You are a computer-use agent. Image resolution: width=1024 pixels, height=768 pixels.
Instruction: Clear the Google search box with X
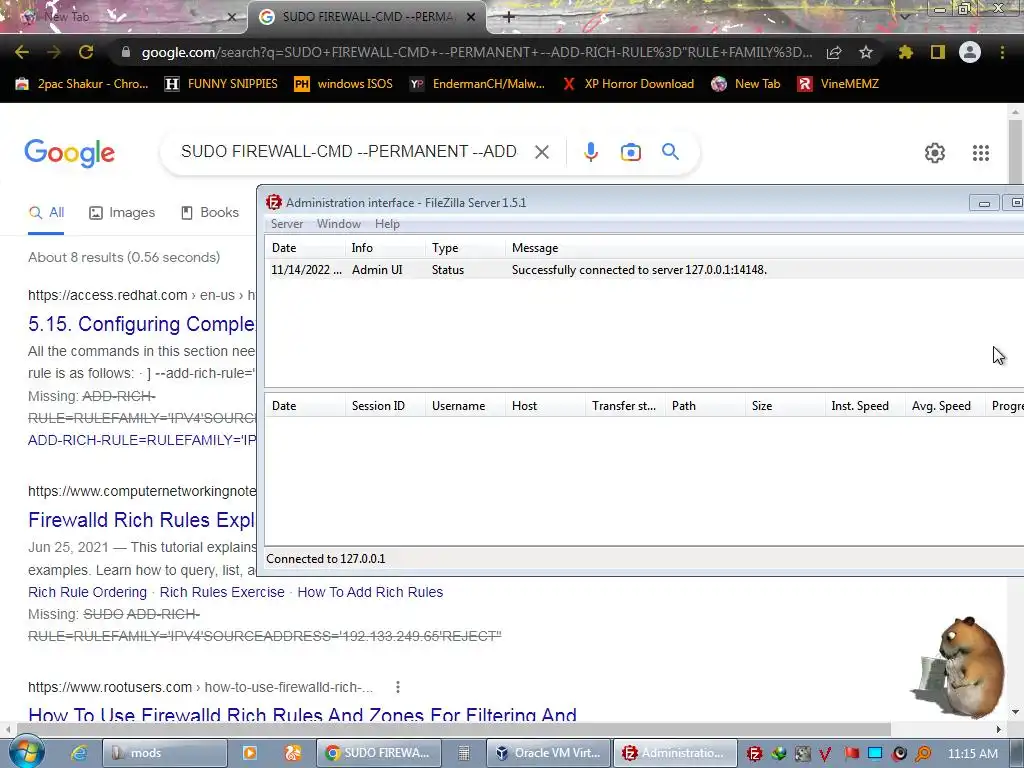pyautogui.click(x=542, y=152)
